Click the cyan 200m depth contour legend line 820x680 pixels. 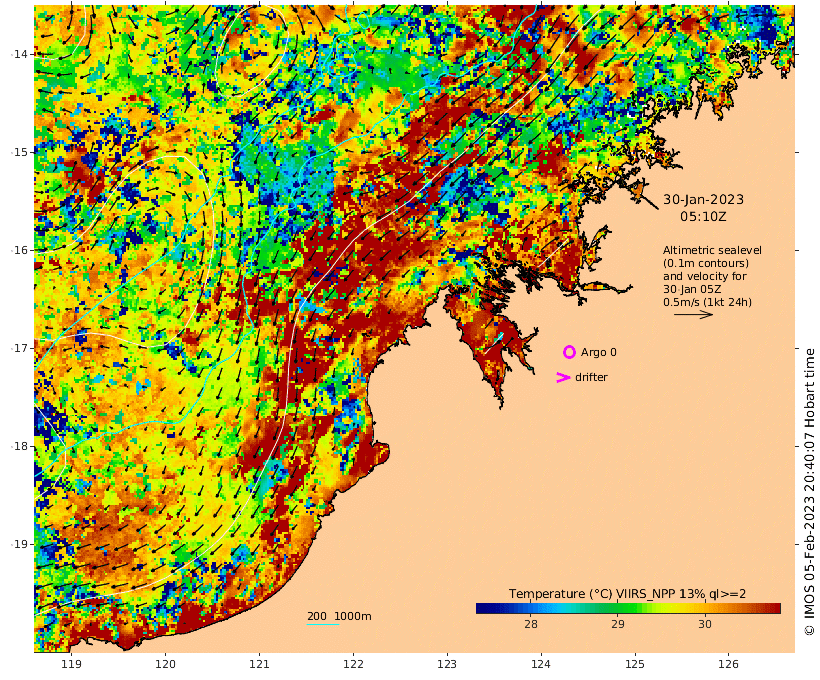pos(323,624)
